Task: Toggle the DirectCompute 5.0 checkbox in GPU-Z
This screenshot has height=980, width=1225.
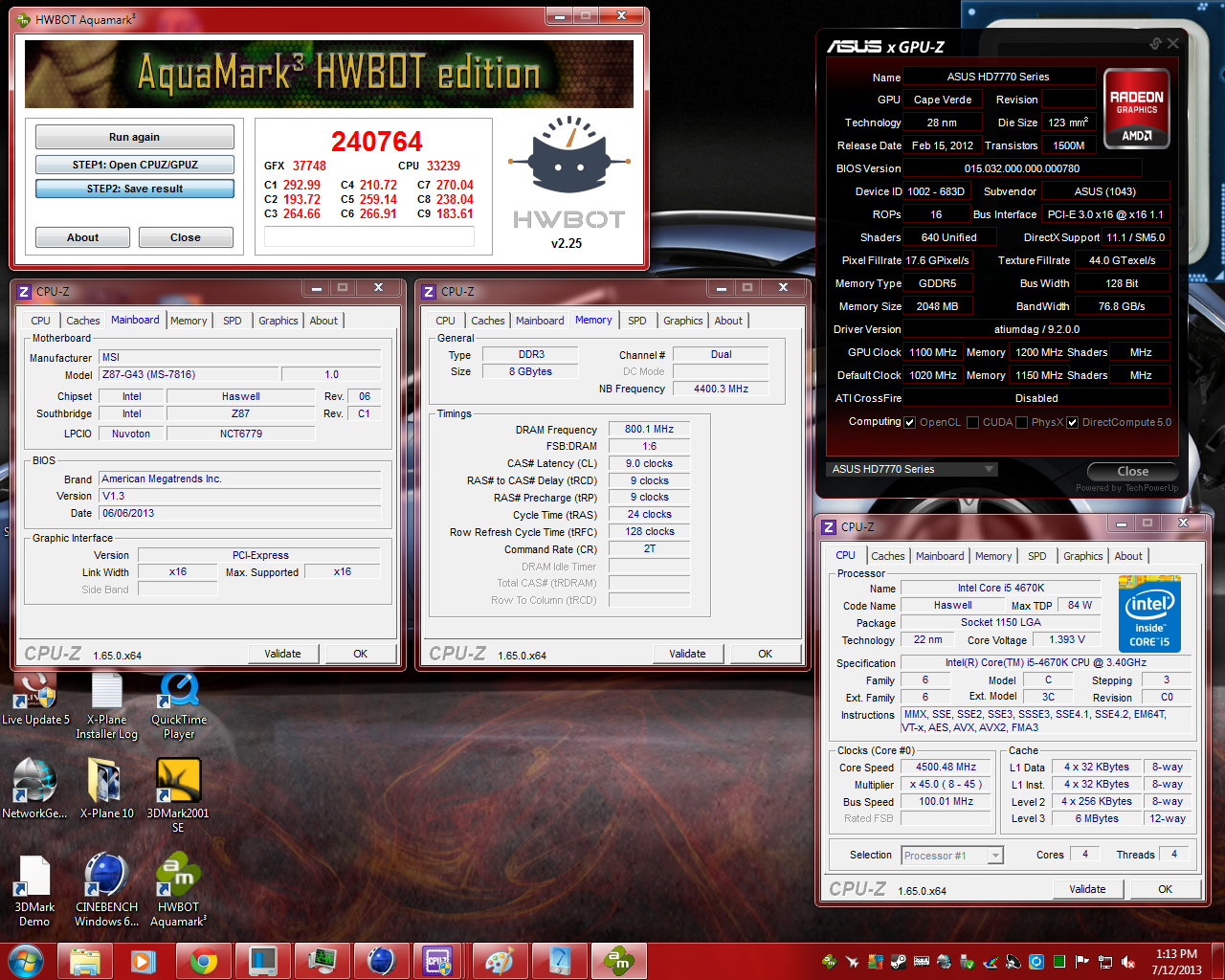Action: 1073,422
